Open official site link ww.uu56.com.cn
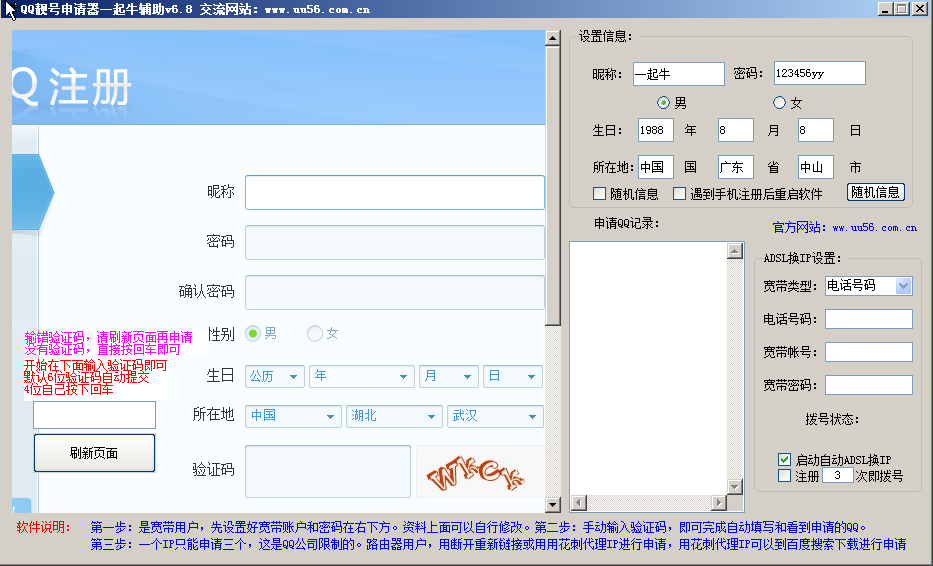 click(x=875, y=227)
